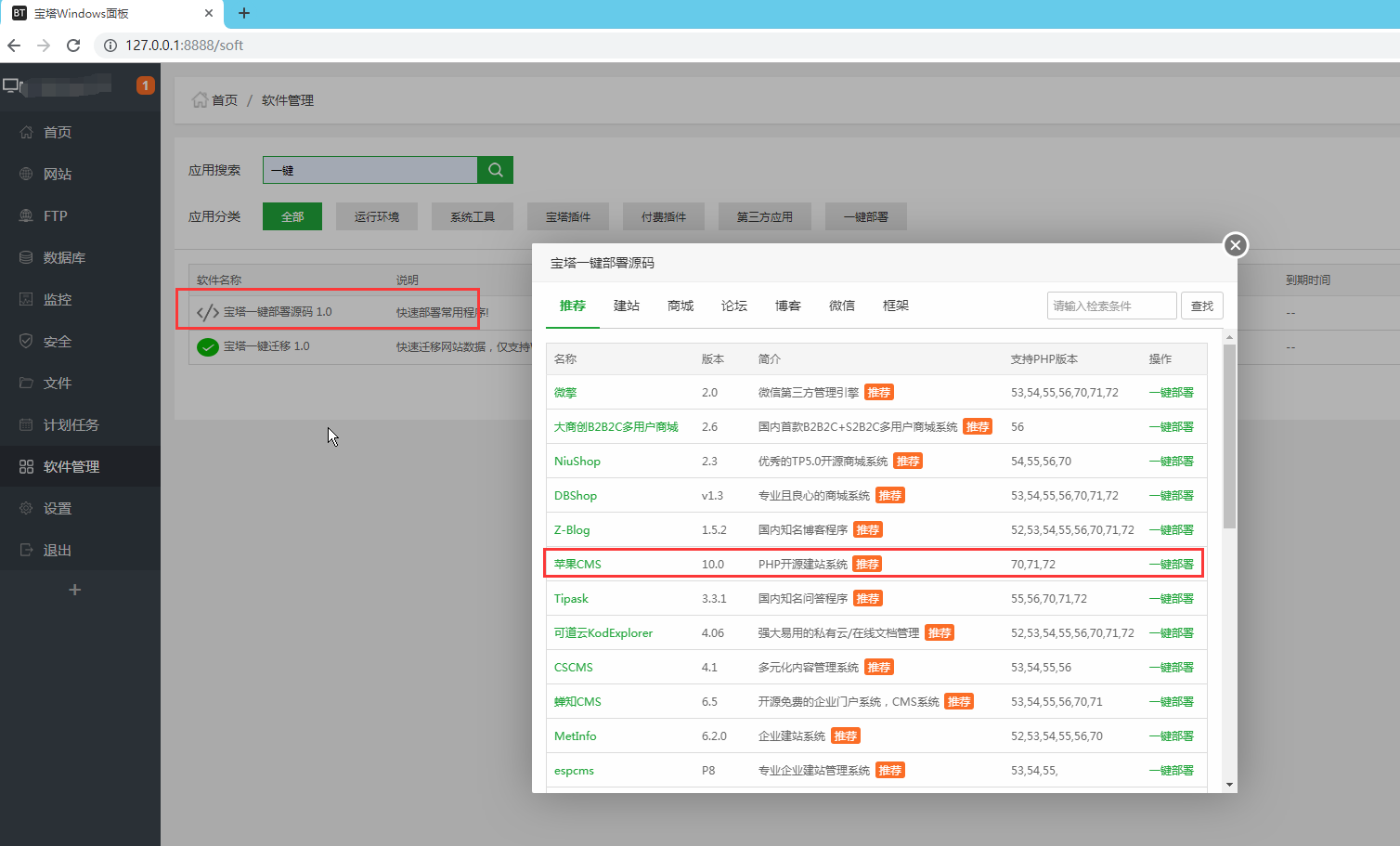
Task: Open the CSCMS name link
Action: [x=574, y=668]
